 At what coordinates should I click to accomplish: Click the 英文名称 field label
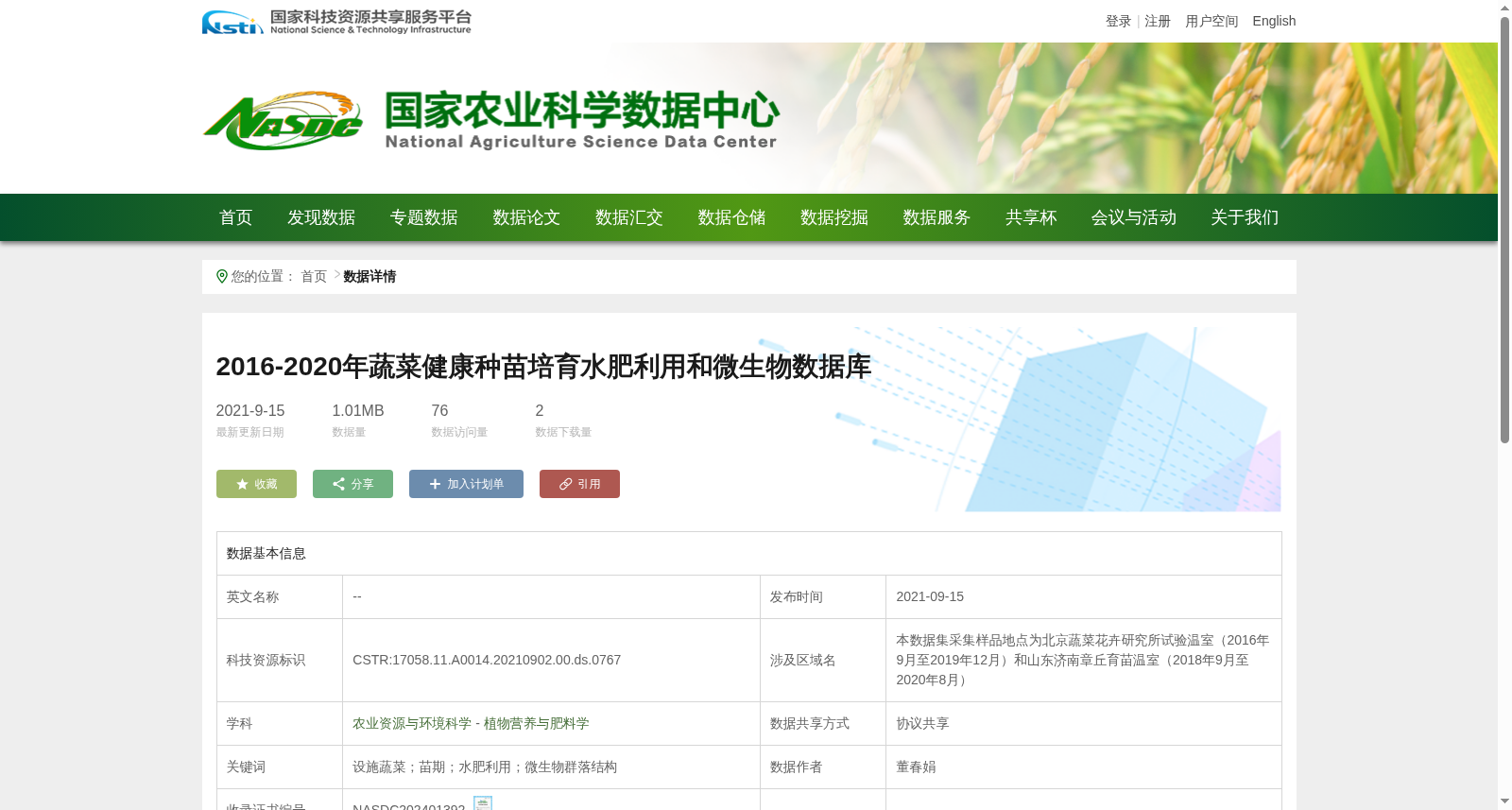click(252, 596)
